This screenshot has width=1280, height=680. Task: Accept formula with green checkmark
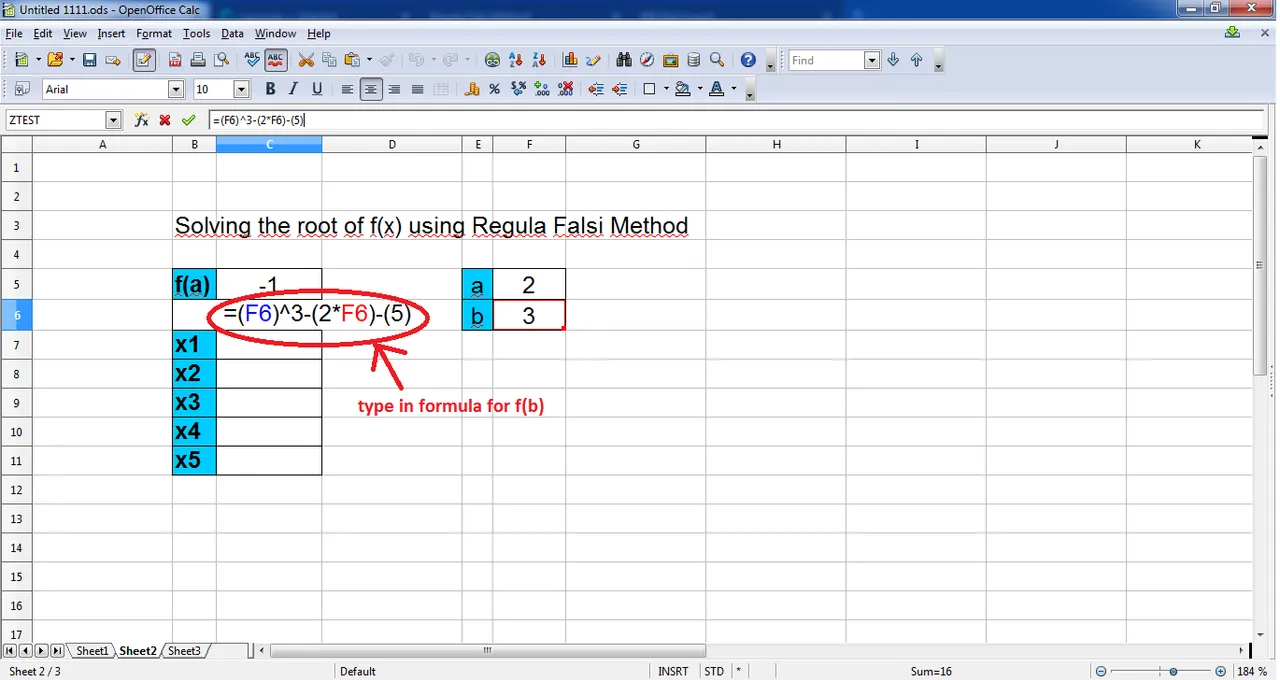pos(189,120)
